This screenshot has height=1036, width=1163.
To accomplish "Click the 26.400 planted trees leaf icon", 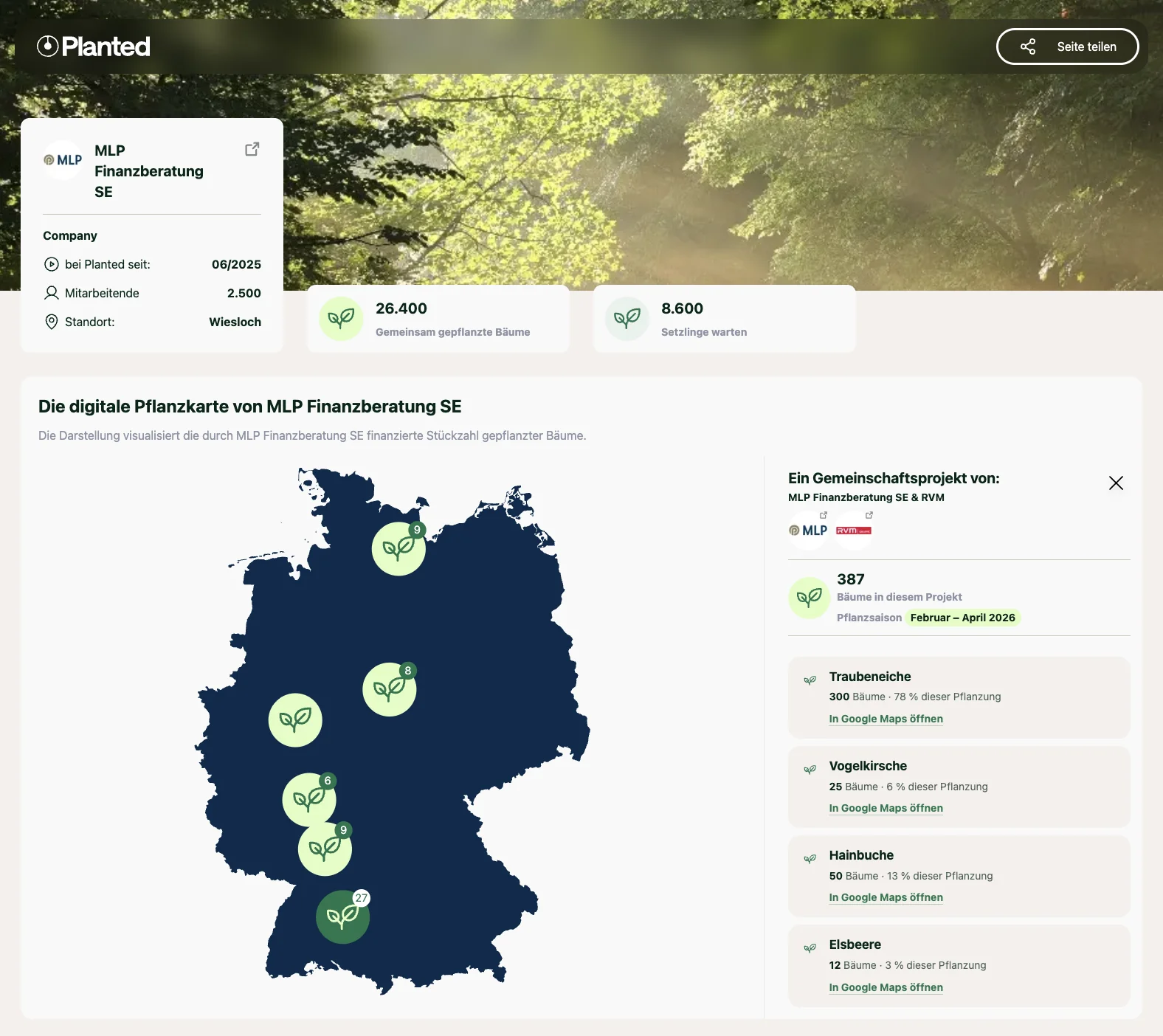I will coord(341,319).
